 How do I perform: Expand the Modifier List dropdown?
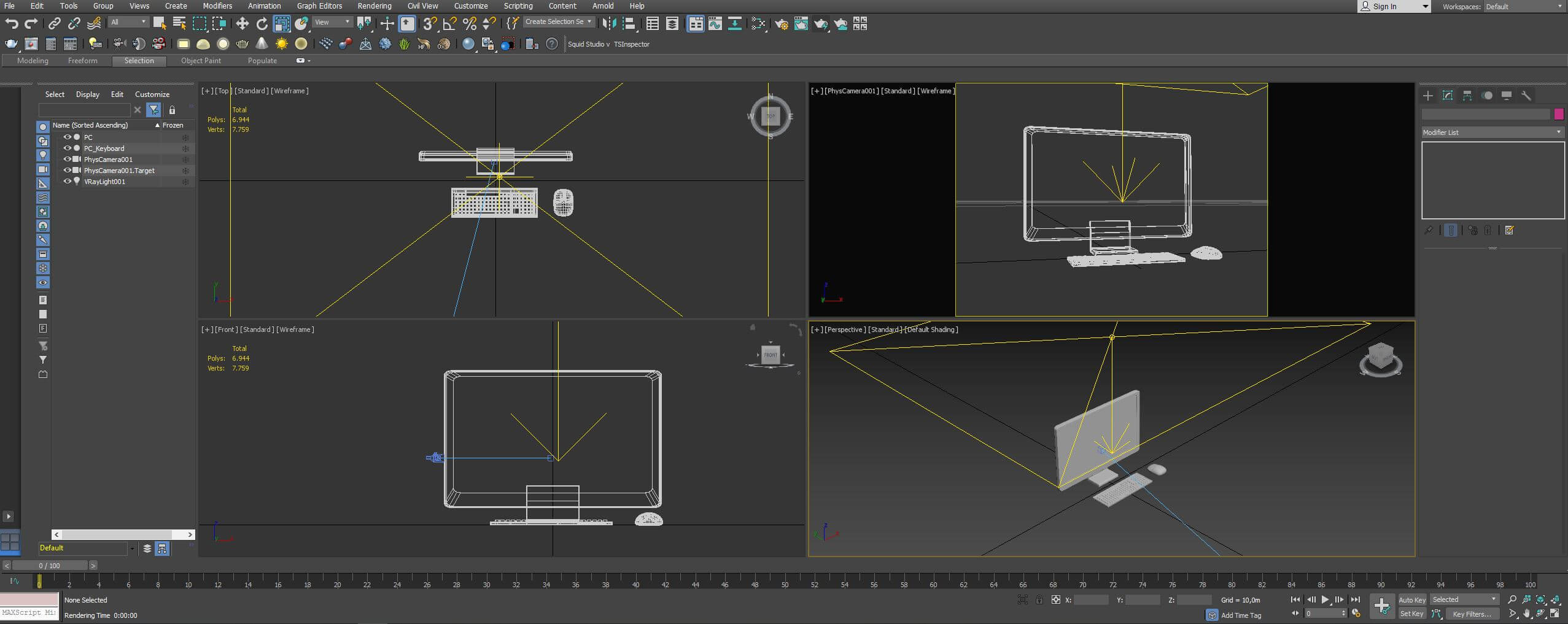coord(1492,133)
